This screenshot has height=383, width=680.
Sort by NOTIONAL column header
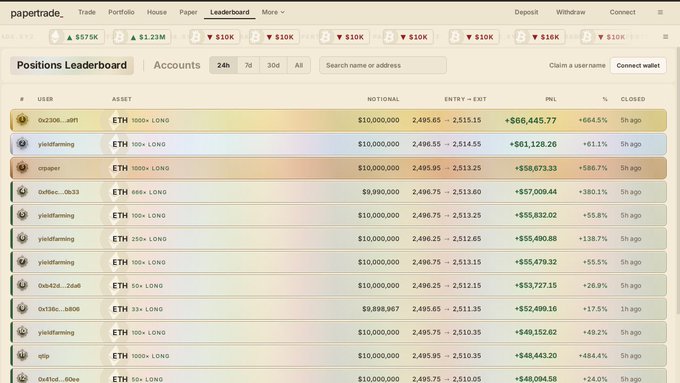pyautogui.click(x=383, y=99)
